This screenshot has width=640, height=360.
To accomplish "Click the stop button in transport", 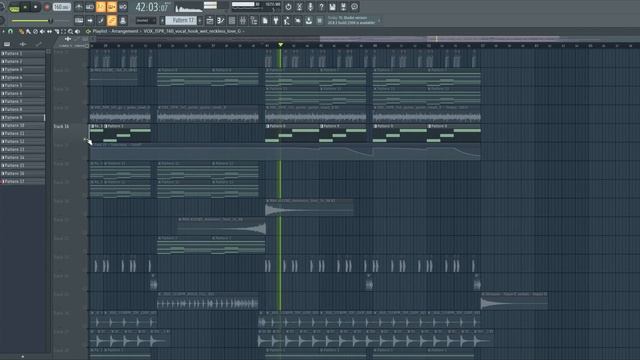I will 36,7.
